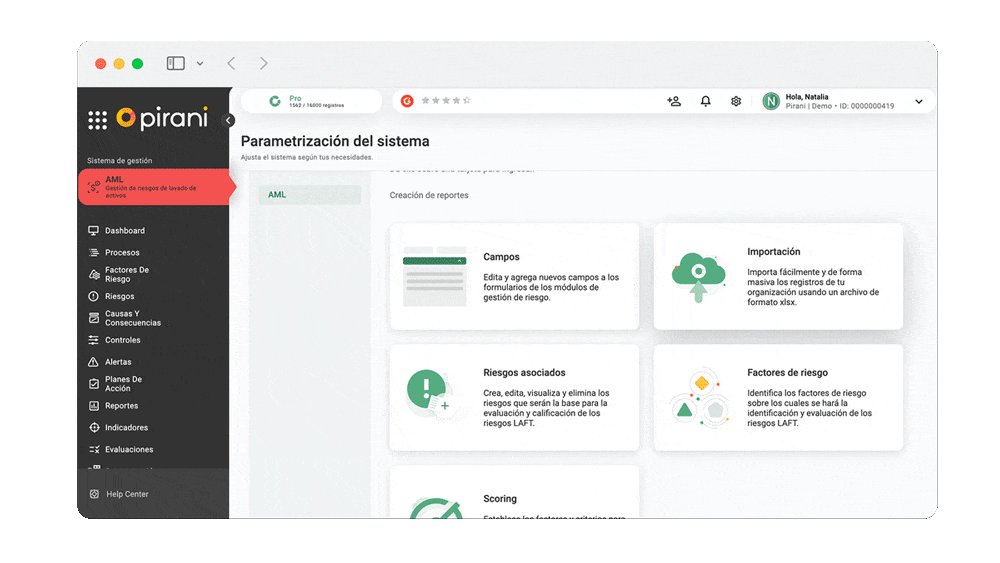Screen dimensions: 1000x563
Task: Click the Dashboard monitor icon in sidebar
Action: coord(94,231)
